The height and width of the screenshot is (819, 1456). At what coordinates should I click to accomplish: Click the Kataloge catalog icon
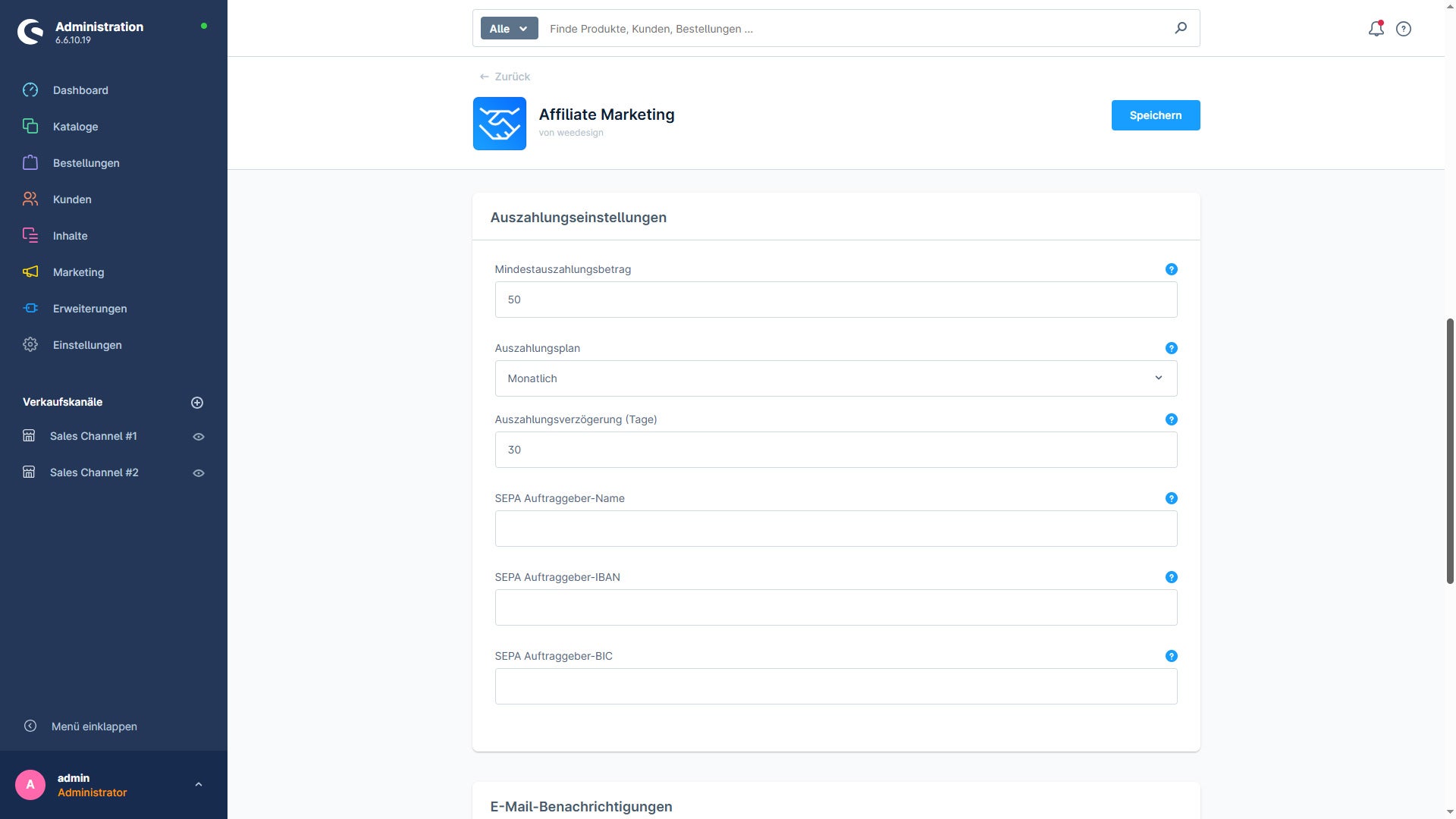(30, 127)
